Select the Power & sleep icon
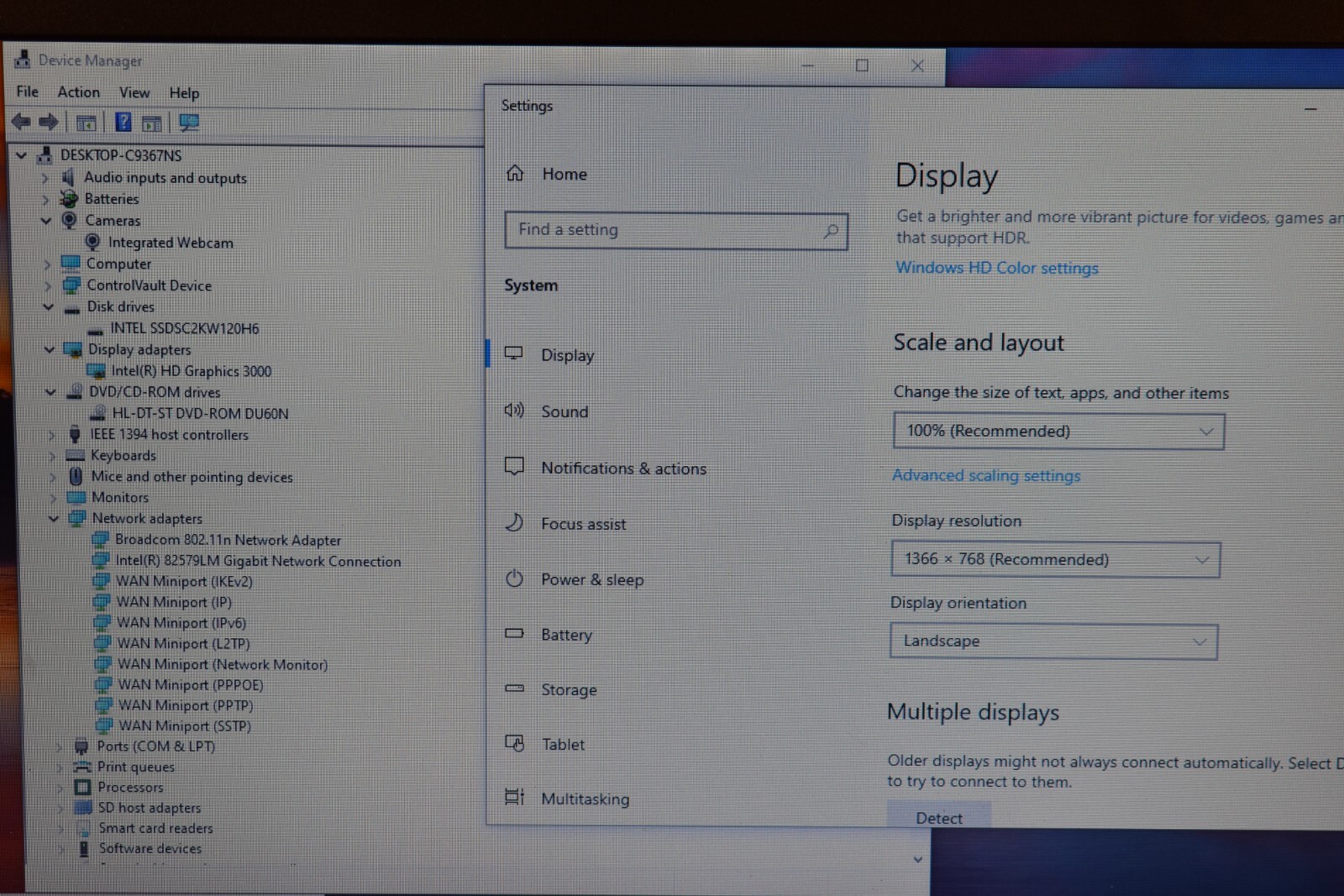Viewport: 1344px width, 896px height. click(514, 579)
